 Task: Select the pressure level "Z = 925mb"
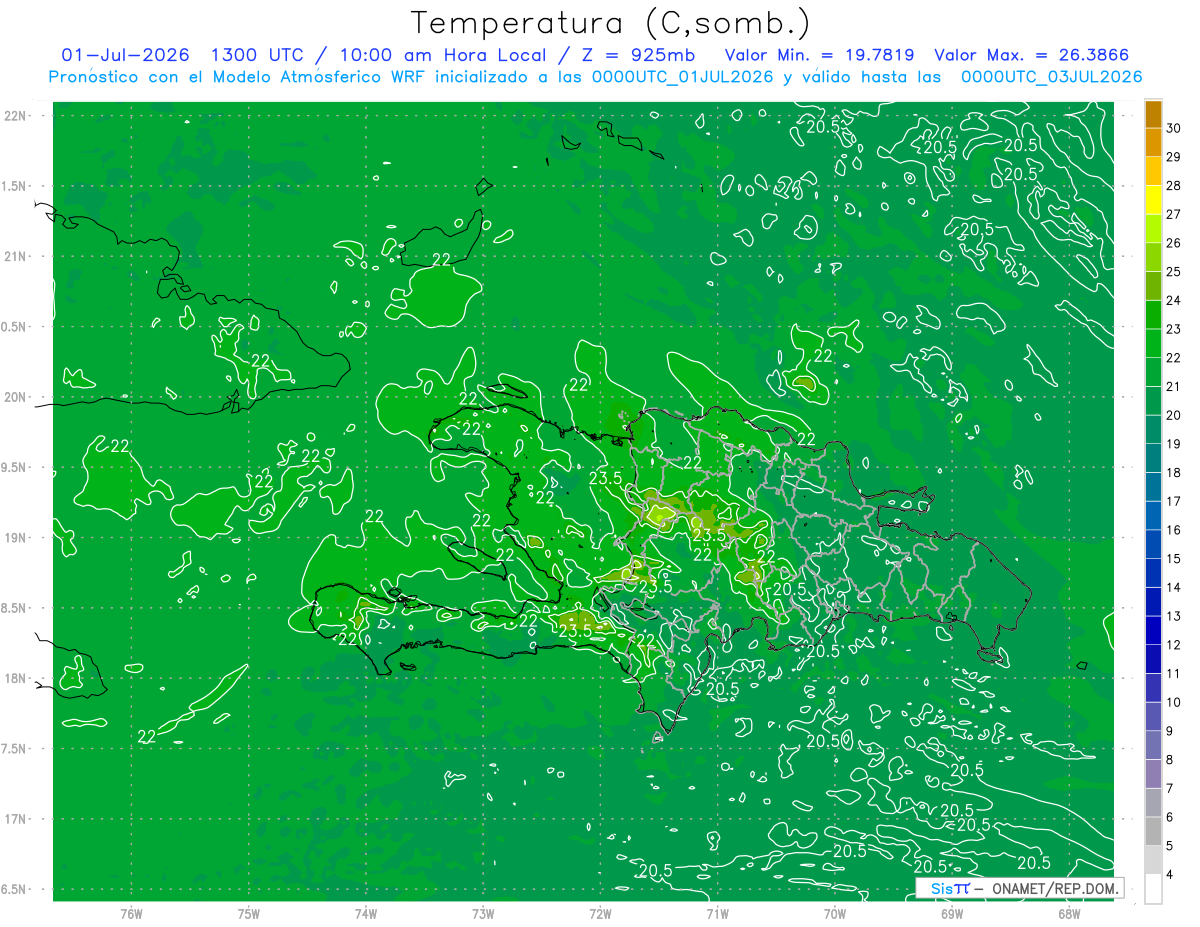639,55
